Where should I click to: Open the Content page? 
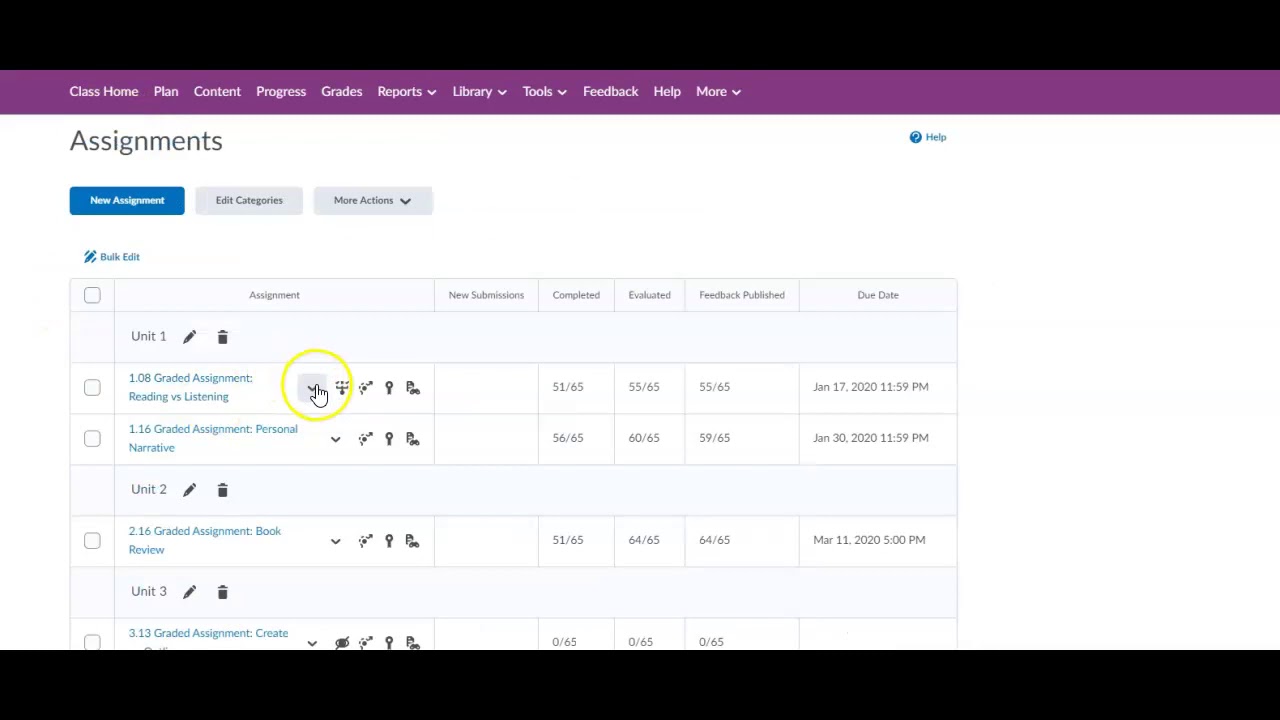(x=217, y=92)
